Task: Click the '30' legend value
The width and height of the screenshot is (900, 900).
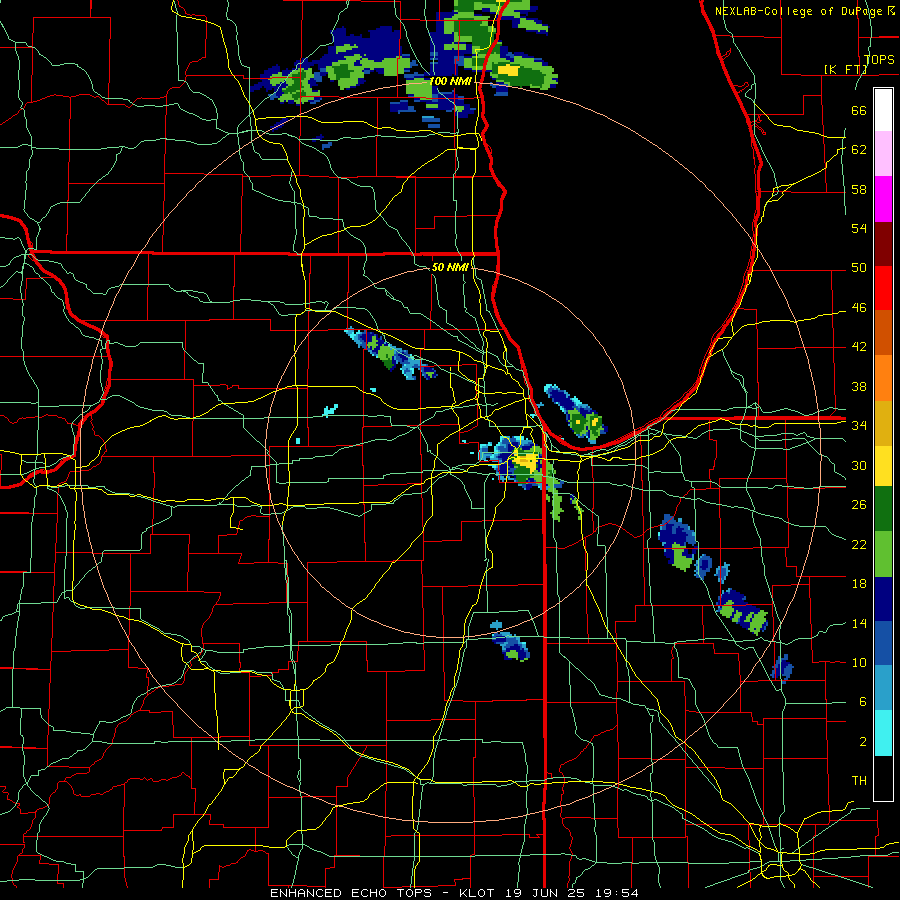Action: pyautogui.click(x=859, y=465)
